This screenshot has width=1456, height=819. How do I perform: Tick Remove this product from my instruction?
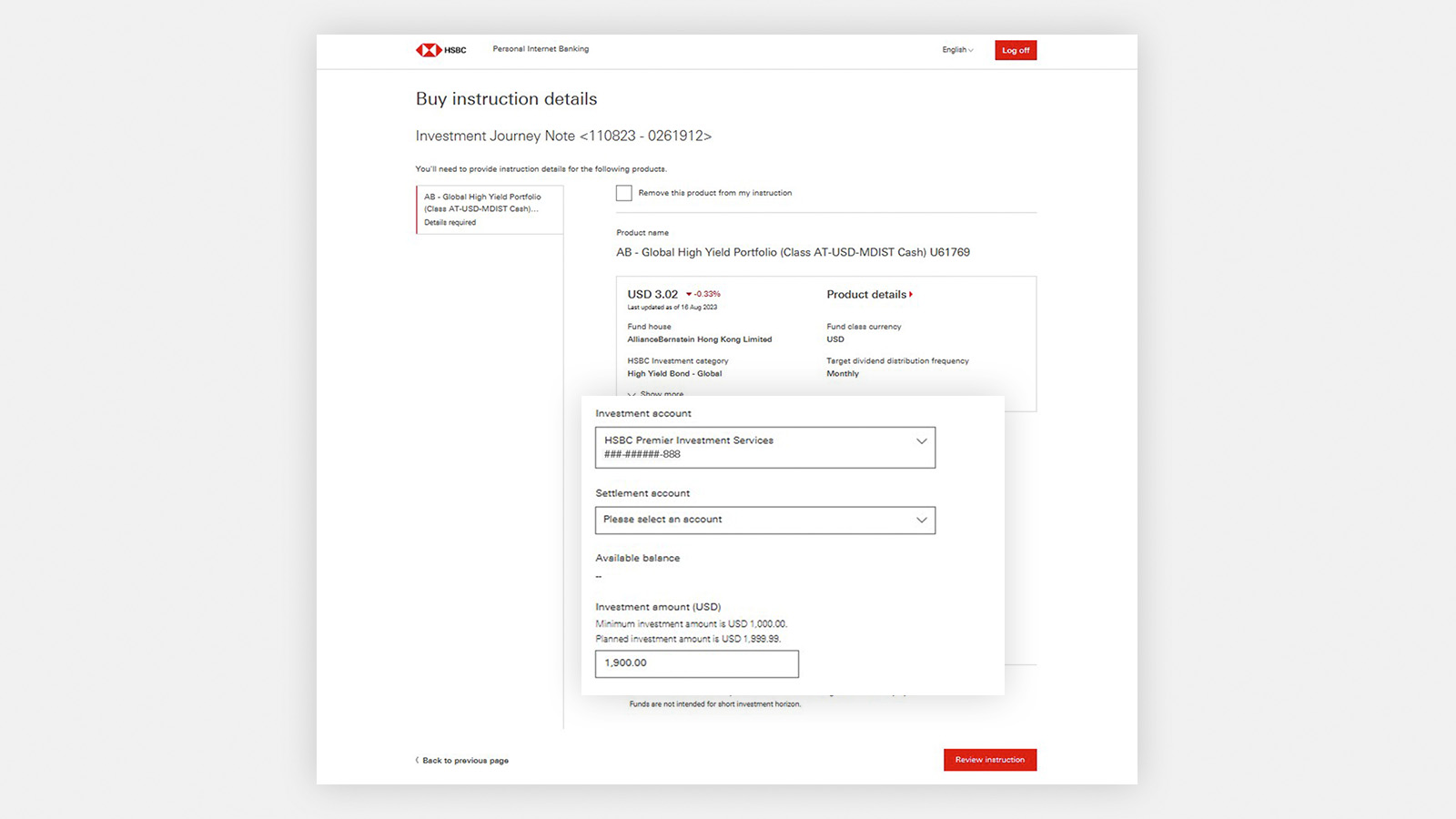tap(623, 193)
